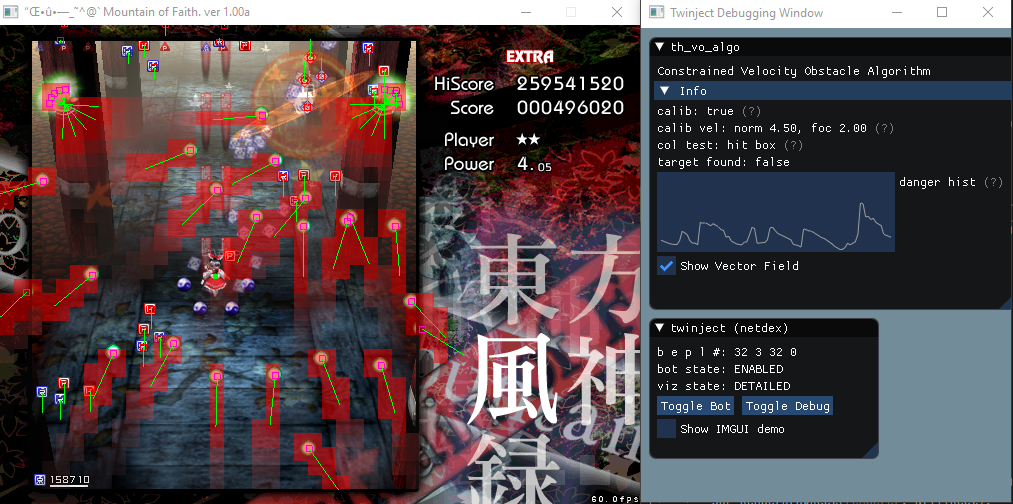Click the 'target found: false' text
This screenshot has height=504, width=1013.
[x=723, y=162]
